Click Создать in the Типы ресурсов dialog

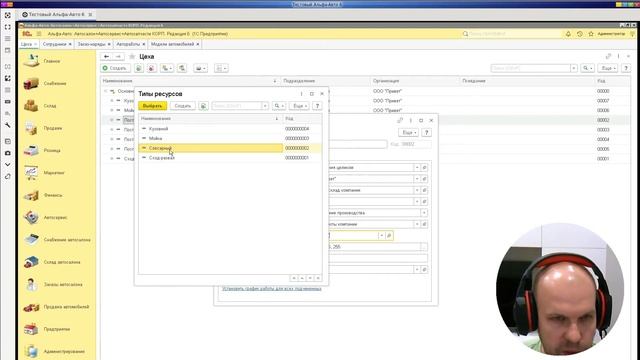[183, 106]
